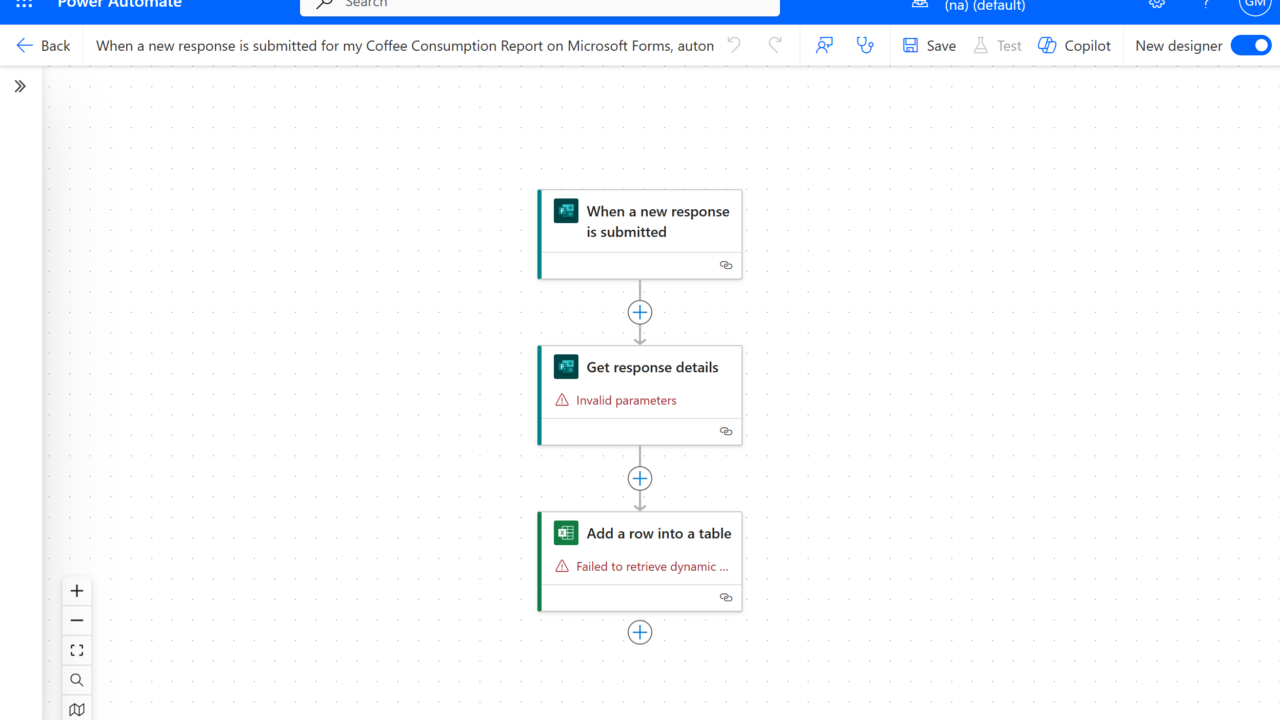Click connection link icon on trigger card
The image size is (1280, 720).
726,265
